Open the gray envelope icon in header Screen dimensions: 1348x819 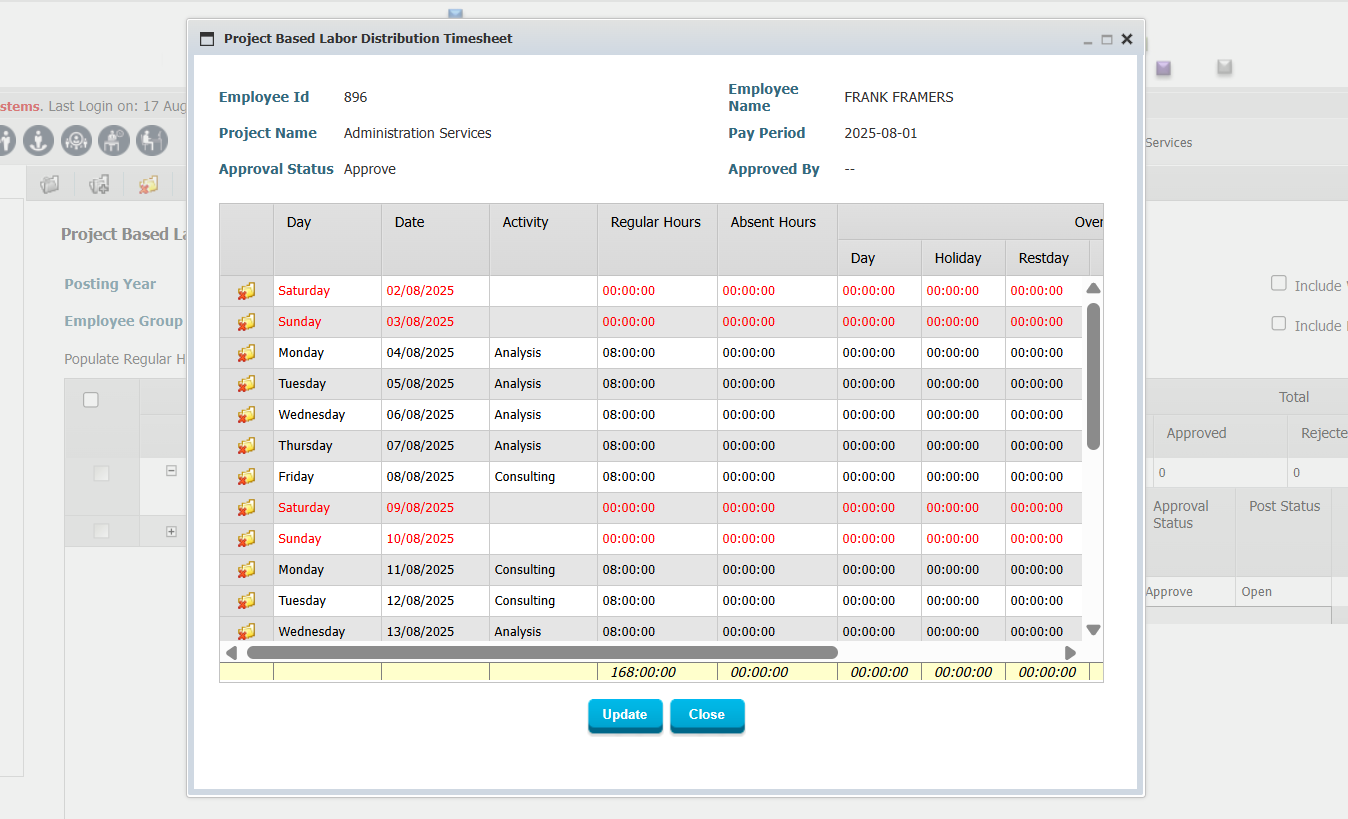coord(1224,67)
